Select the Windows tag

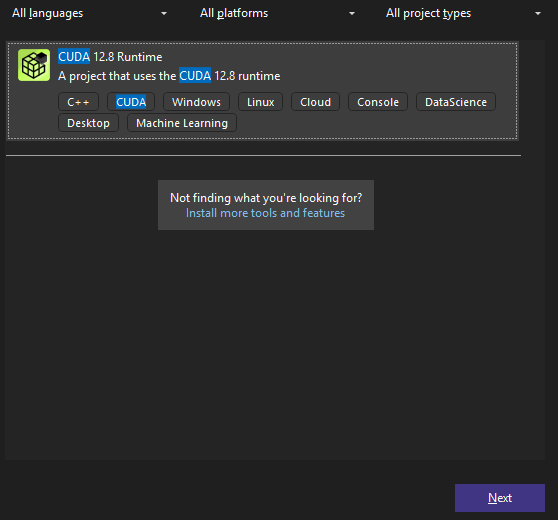[x=196, y=102]
